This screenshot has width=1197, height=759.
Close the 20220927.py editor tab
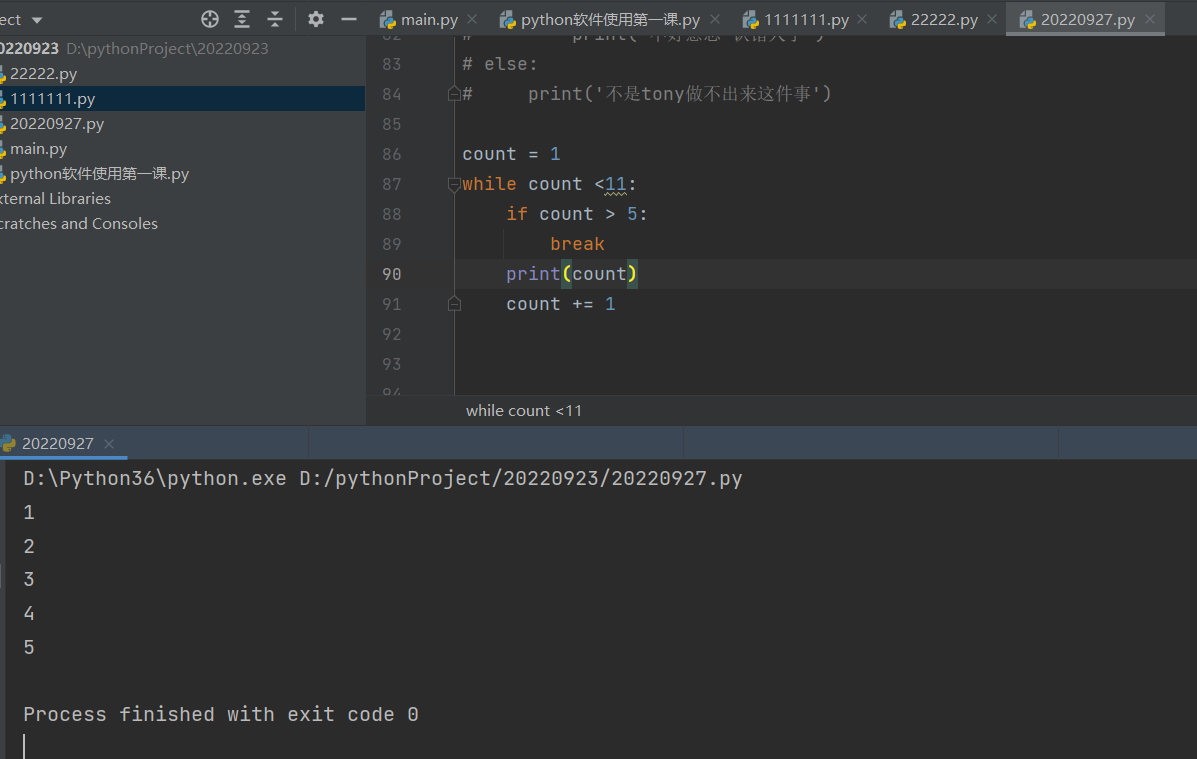coord(1150,19)
